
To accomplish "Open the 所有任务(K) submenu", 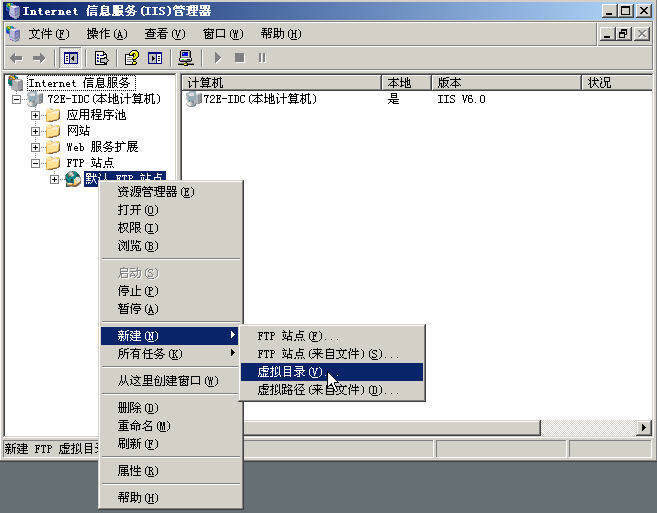I will [150, 354].
